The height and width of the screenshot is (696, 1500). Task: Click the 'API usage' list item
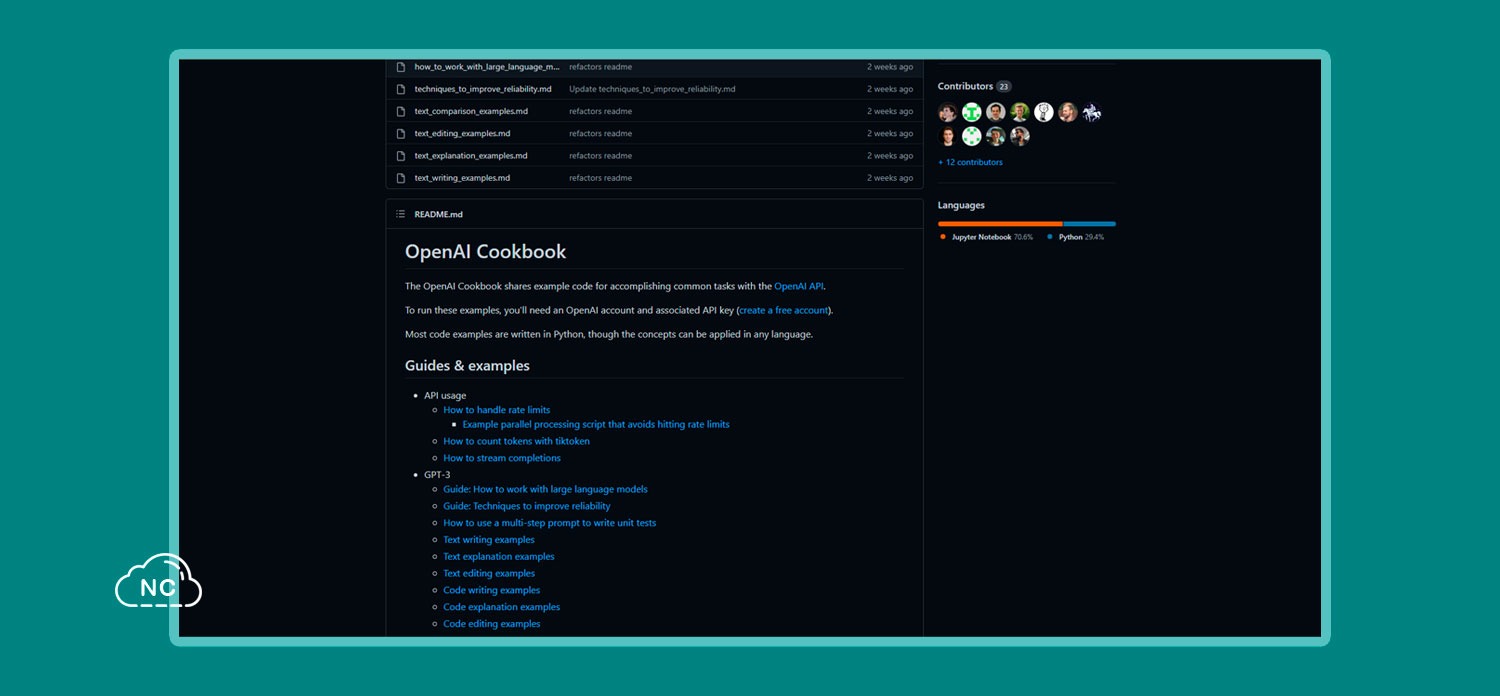coord(445,396)
